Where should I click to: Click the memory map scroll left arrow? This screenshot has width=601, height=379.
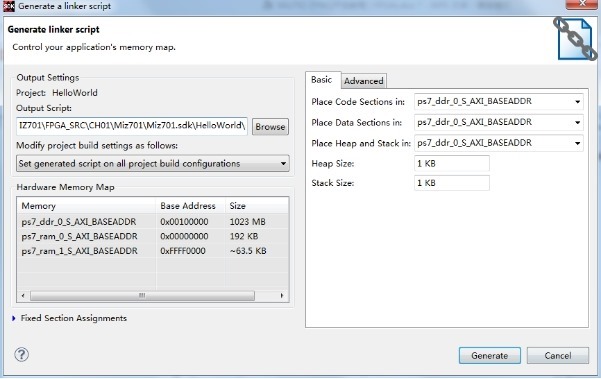click(23, 295)
